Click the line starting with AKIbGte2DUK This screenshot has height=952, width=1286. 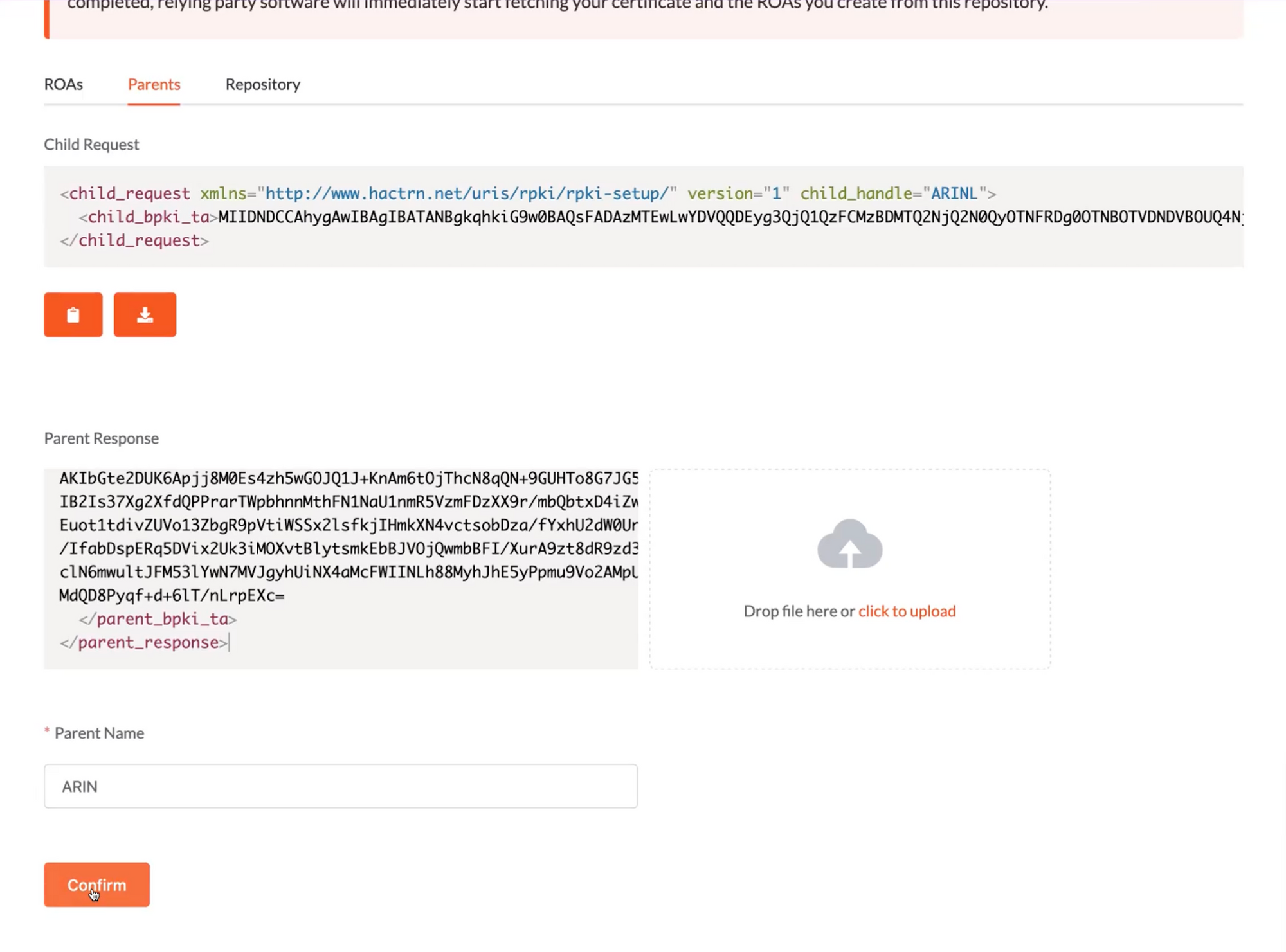[x=347, y=478]
